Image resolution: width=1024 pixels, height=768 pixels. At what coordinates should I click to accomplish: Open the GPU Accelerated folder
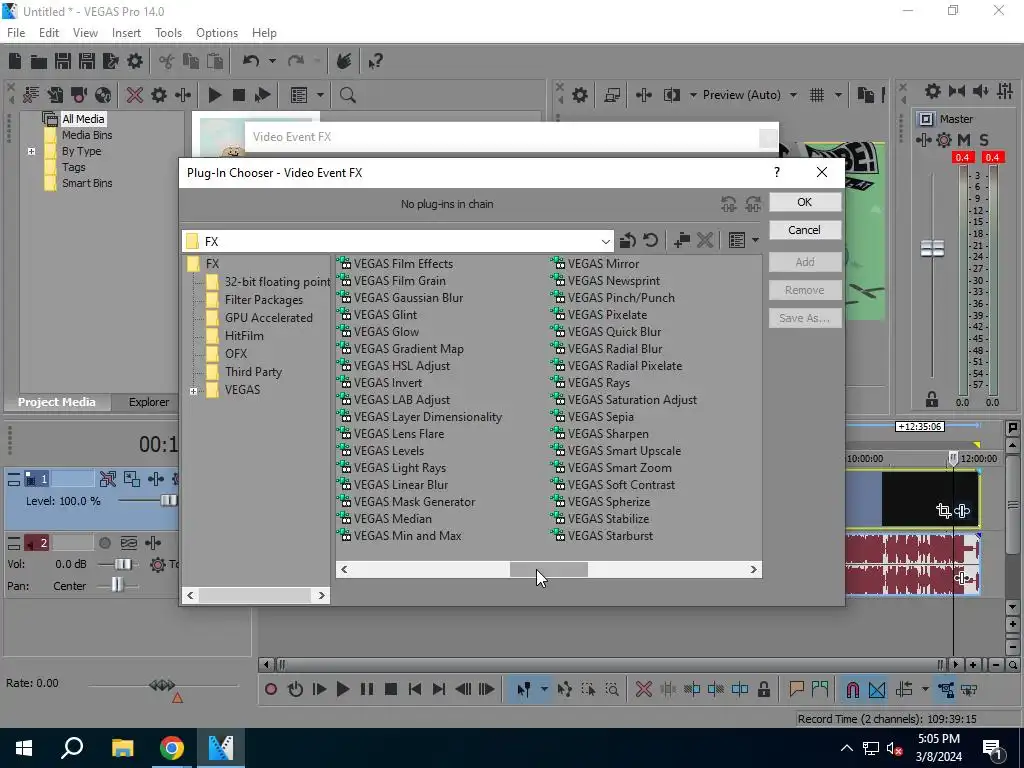(x=268, y=318)
